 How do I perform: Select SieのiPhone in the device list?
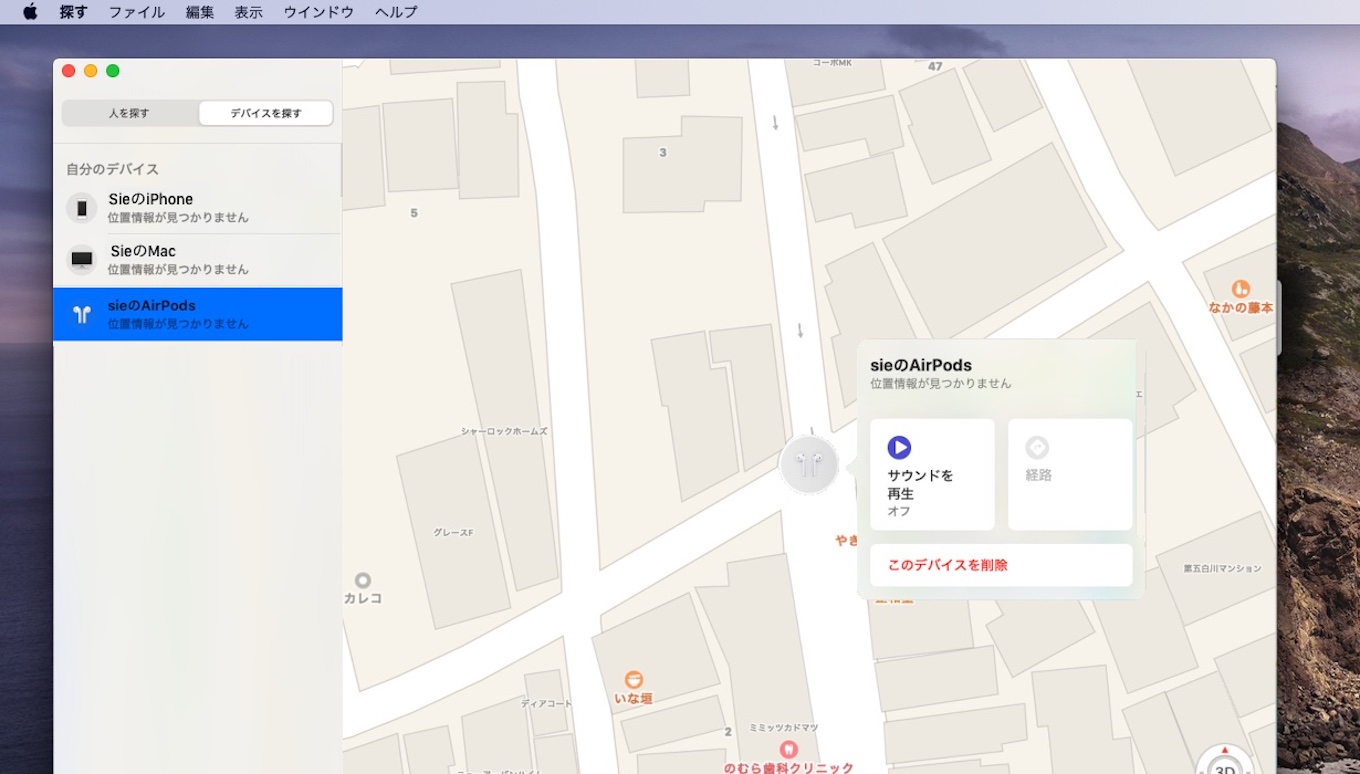[x=197, y=208]
